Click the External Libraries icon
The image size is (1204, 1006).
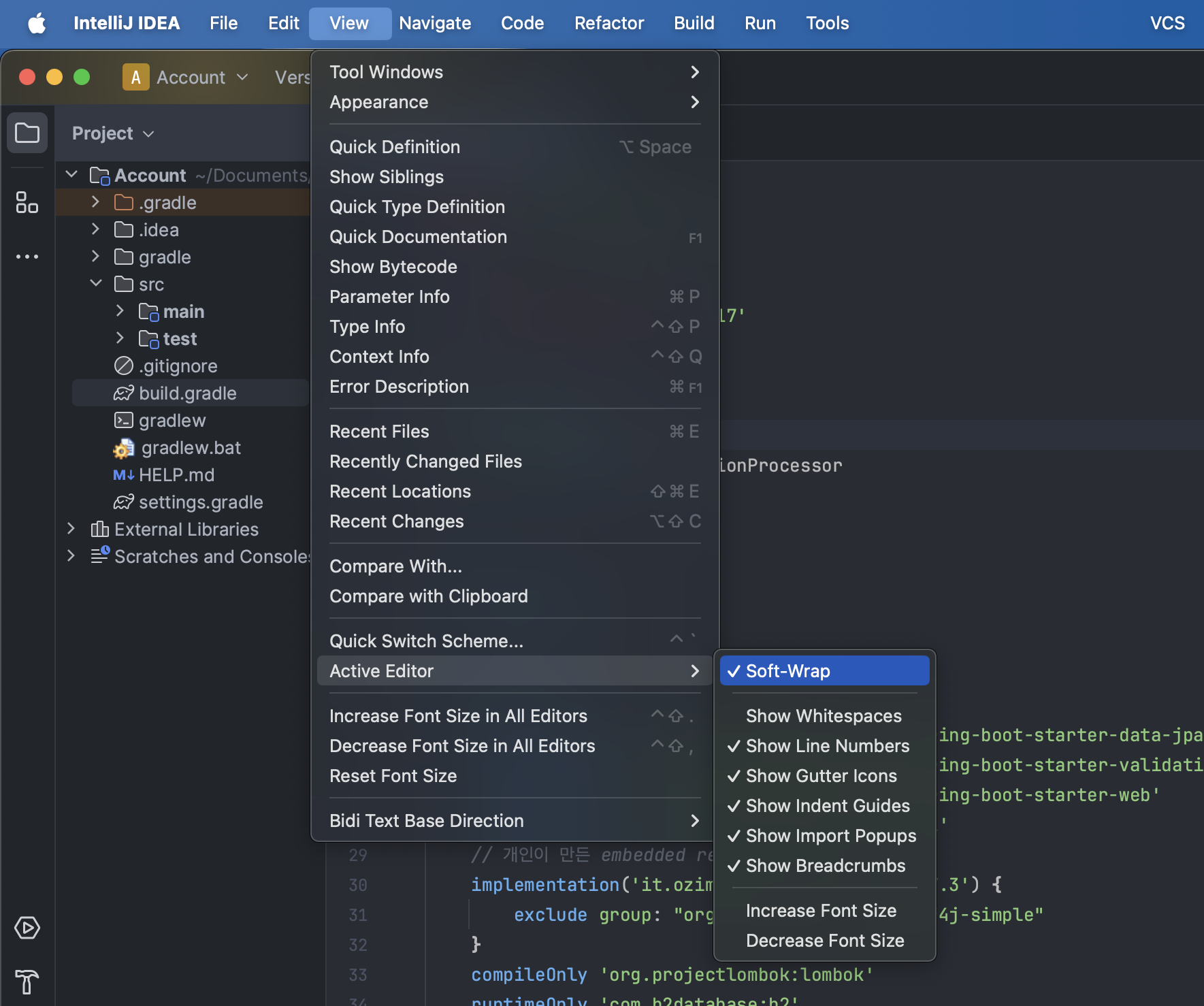[x=100, y=529]
